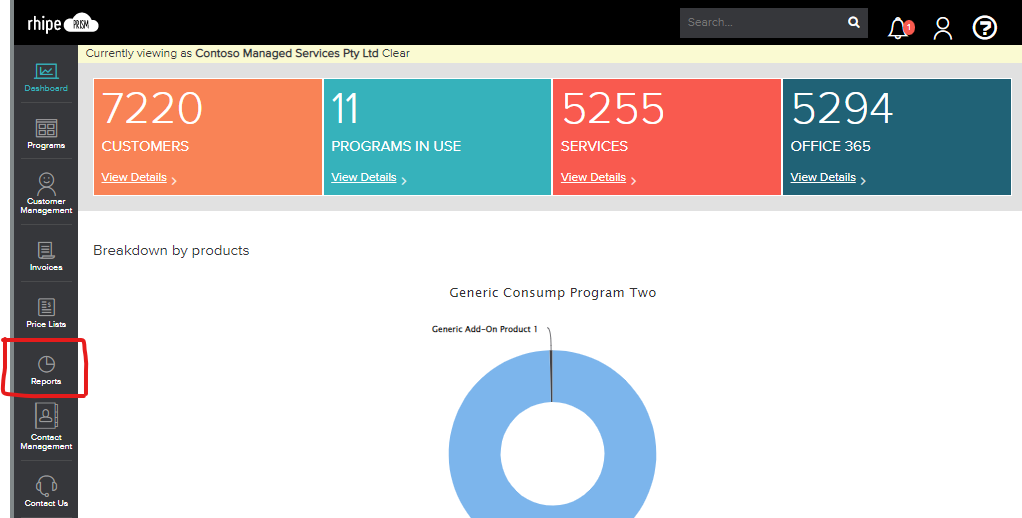View Details for Office 365 tile
The height and width of the screenshot is (518, 1022).
(823, 177)
